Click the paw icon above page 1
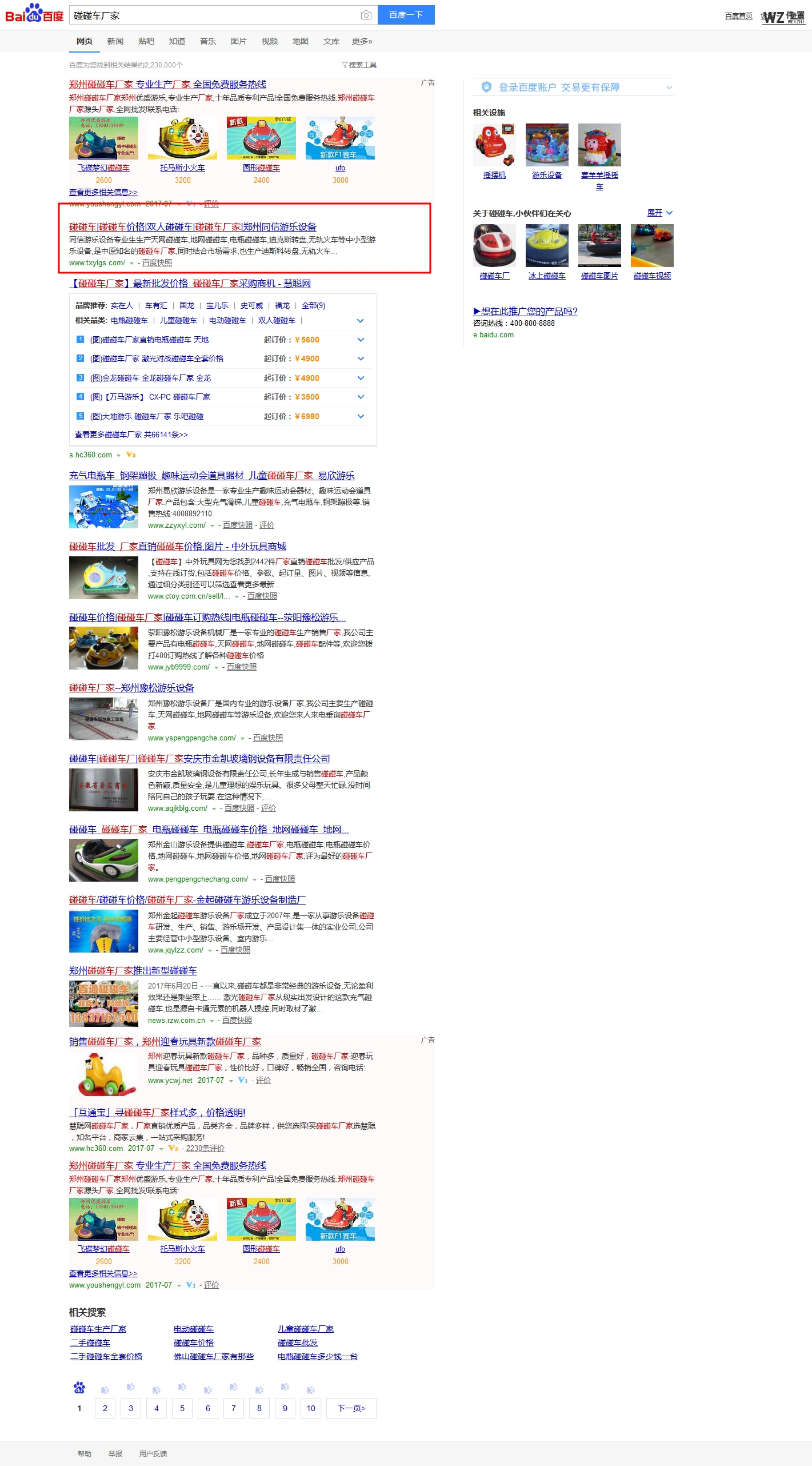 [x=79, y=1388]
